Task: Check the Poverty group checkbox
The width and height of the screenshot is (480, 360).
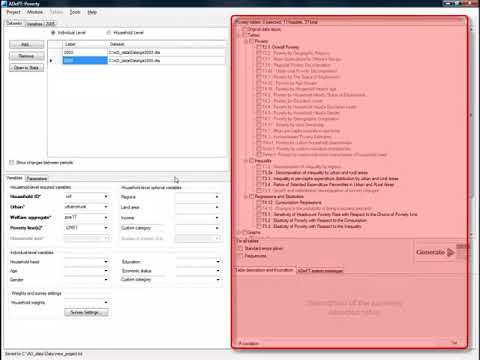Action: click(x=252, y=41)
